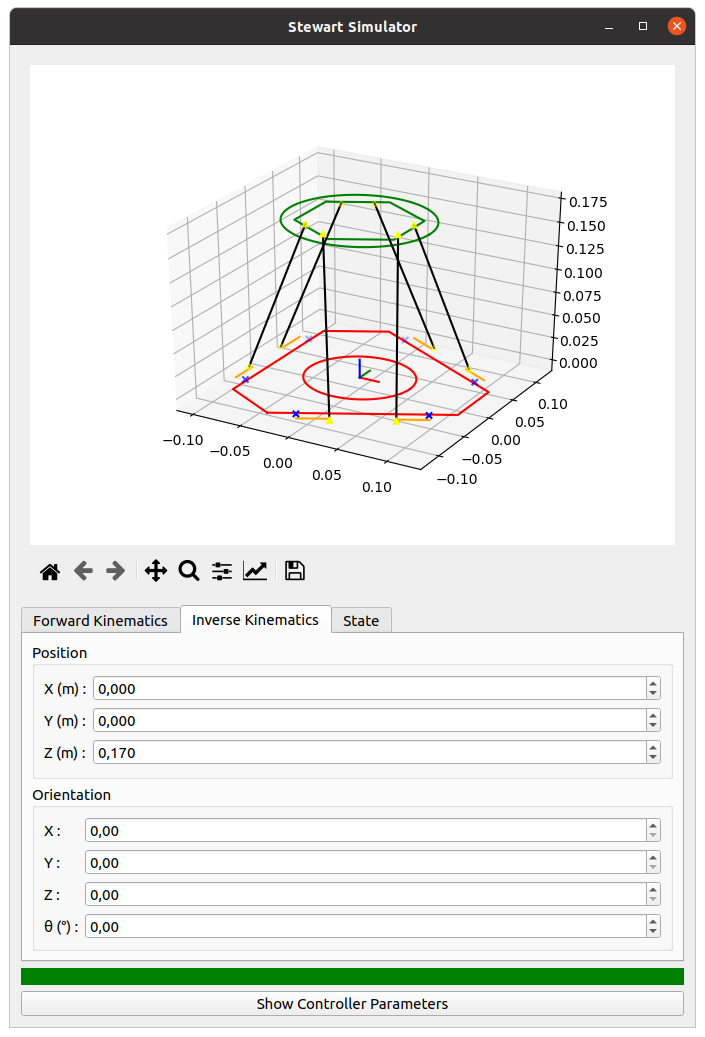Save the figure with floppy icon

(294, 571)
